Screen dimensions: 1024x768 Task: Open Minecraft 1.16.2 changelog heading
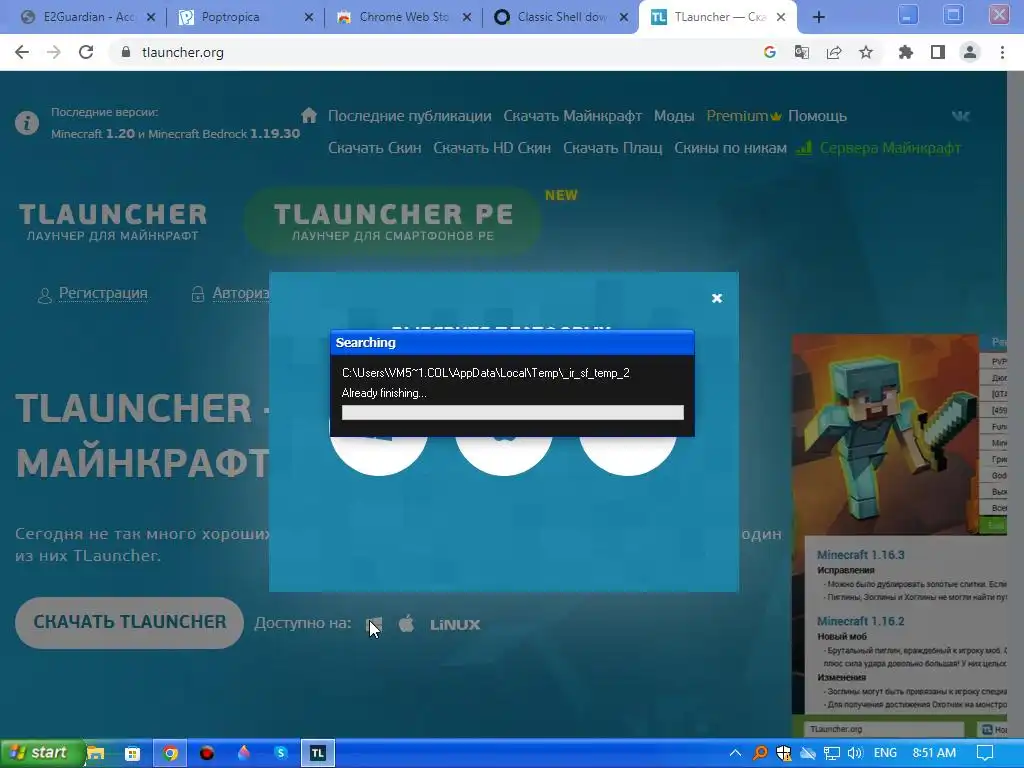860,621
